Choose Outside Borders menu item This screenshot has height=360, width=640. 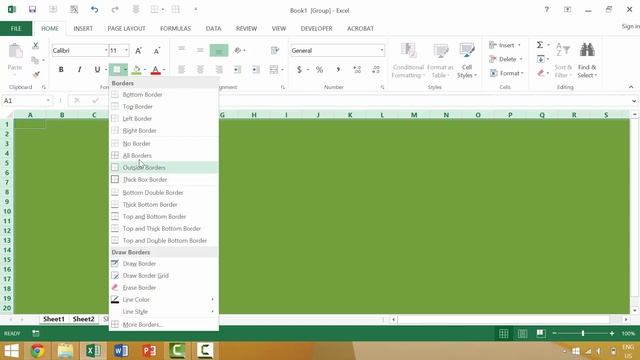tap(163, 167)
